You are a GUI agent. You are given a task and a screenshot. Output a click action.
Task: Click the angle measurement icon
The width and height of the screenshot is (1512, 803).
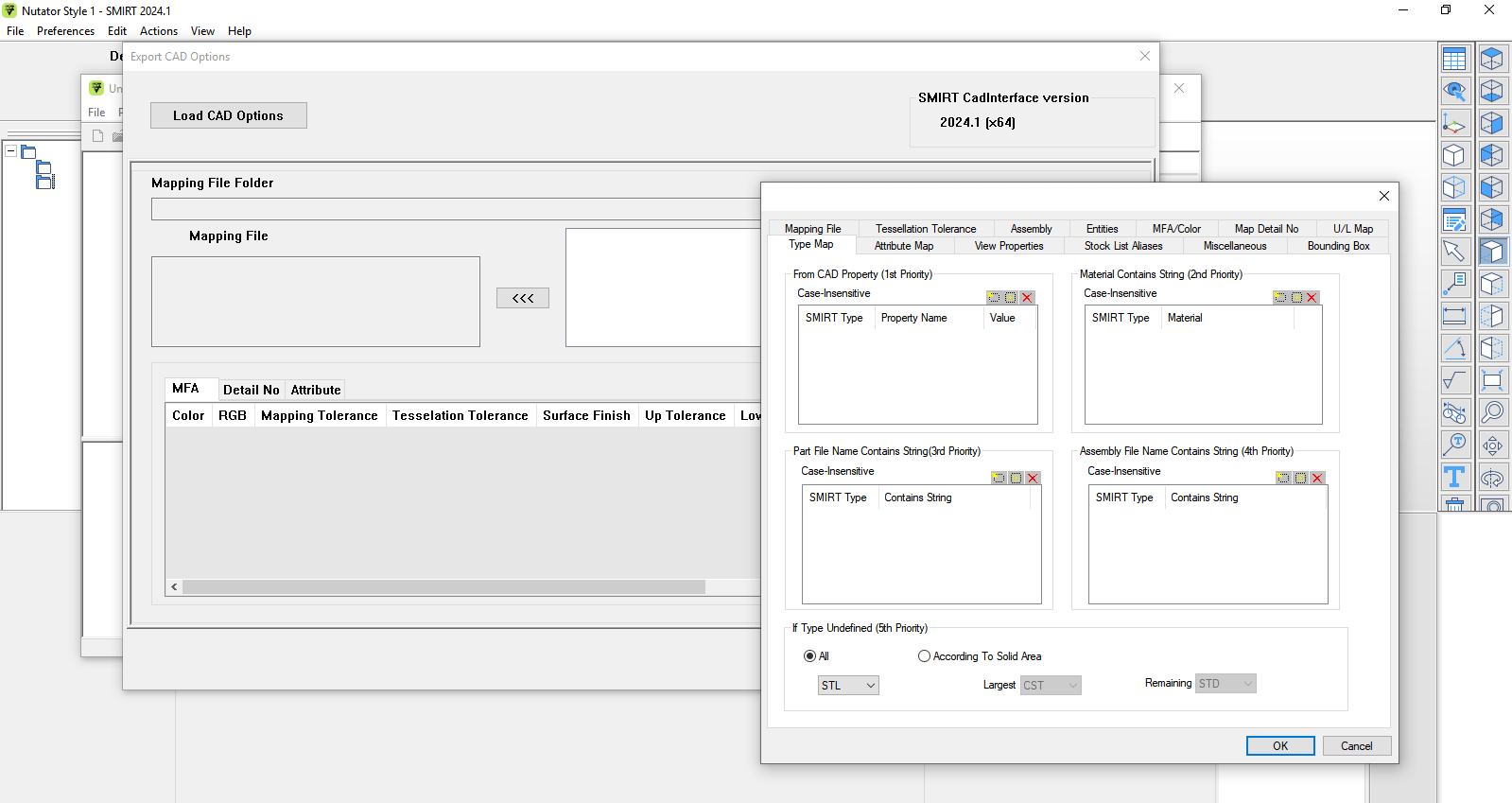1454,348
